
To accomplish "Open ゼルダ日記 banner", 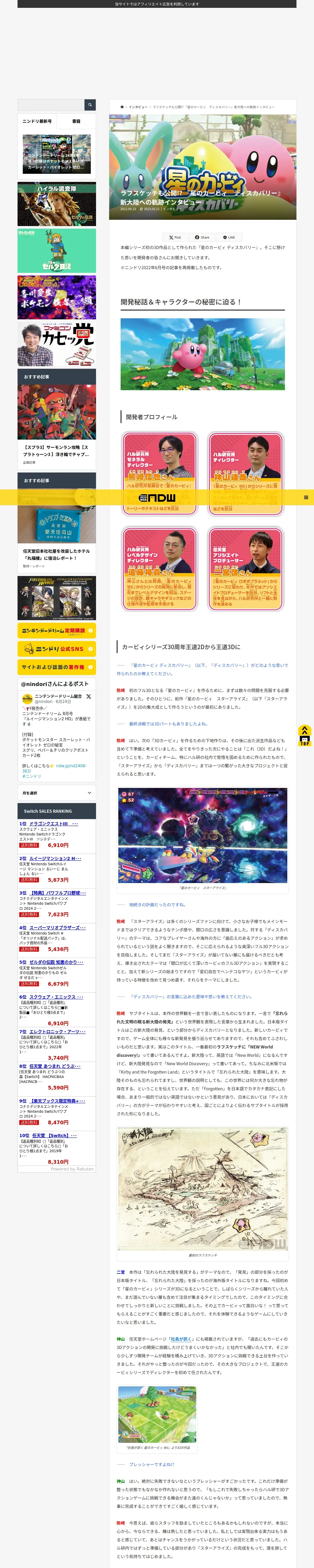I will click(x=57, y=251).
